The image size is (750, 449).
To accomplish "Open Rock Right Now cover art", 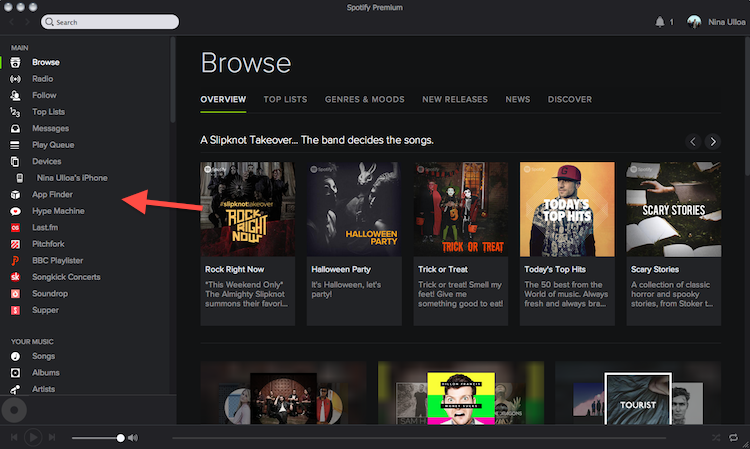I will click(x=248, y=209).
